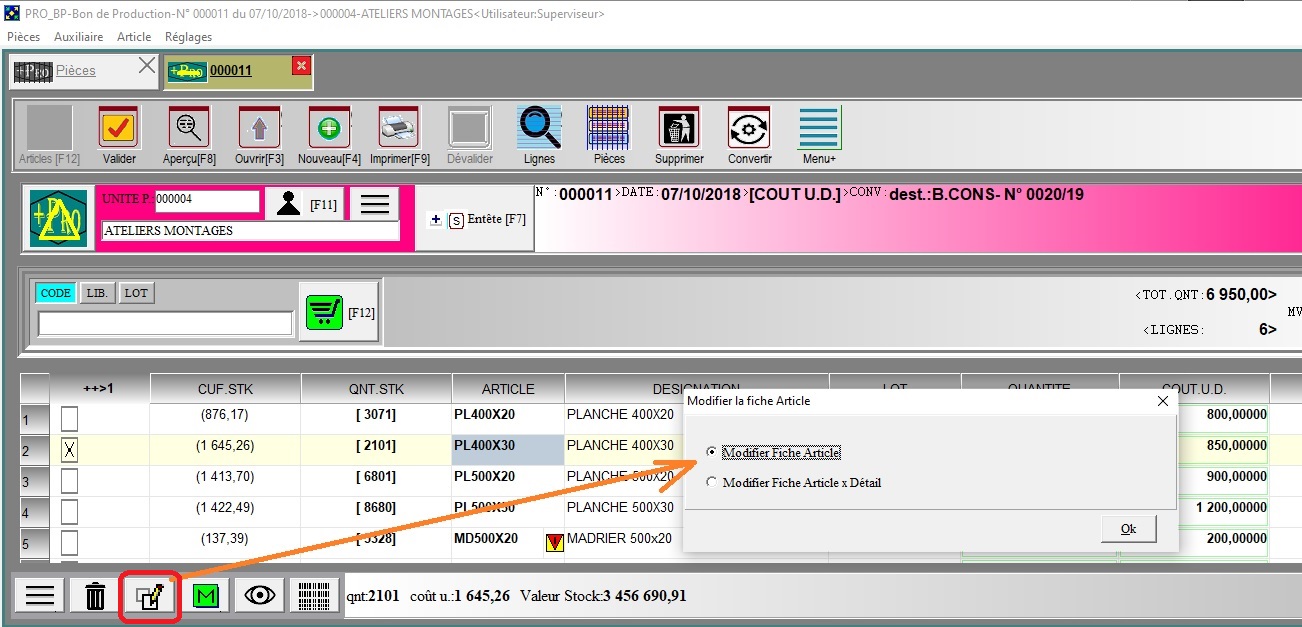Create new with Nouveau[F4] icon
The width and height of the screenshot is (1302, 627).
coord(329,128)
